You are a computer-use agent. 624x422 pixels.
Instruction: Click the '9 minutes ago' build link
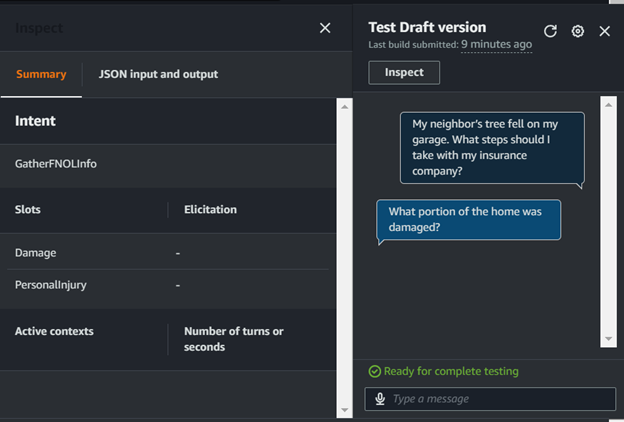click(x=496, y=44)
